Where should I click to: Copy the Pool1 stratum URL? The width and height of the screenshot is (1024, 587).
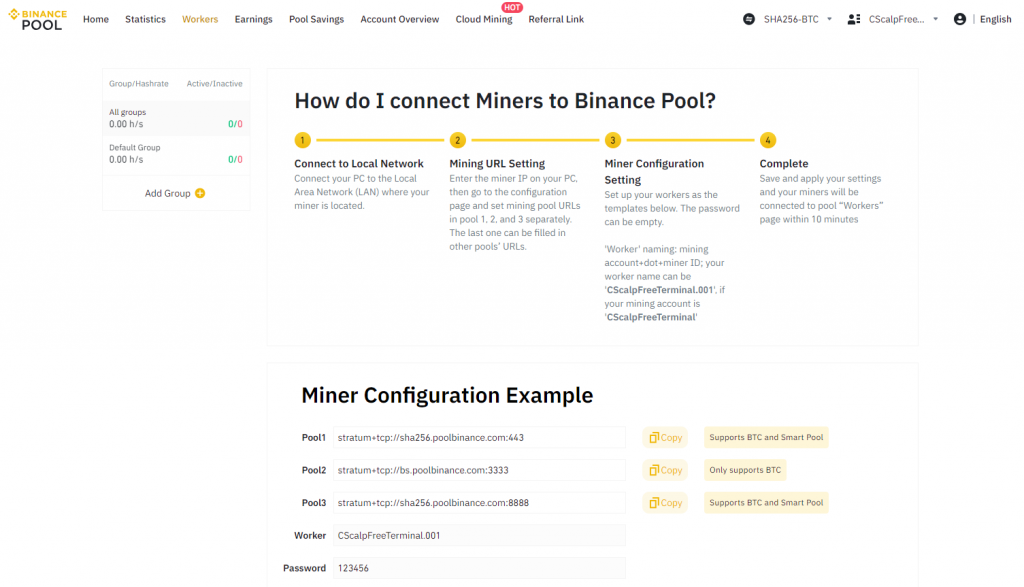pyautogui.click(x=664, y=437)
